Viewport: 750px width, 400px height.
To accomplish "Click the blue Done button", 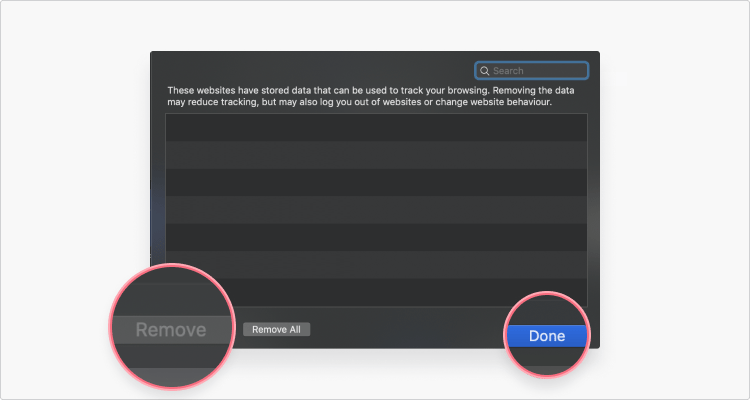I will click(x=546, y=336).
